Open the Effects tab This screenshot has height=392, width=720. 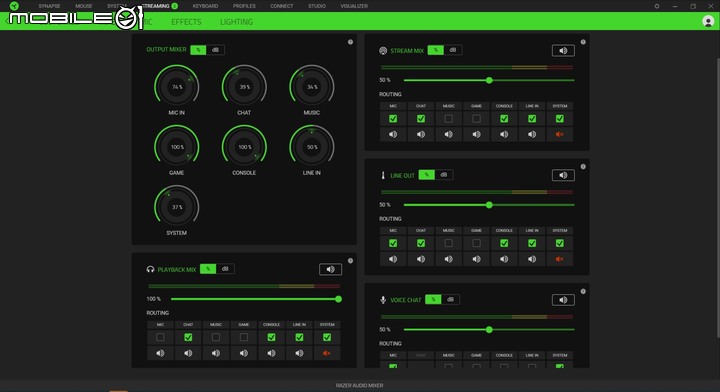point(186,22)
